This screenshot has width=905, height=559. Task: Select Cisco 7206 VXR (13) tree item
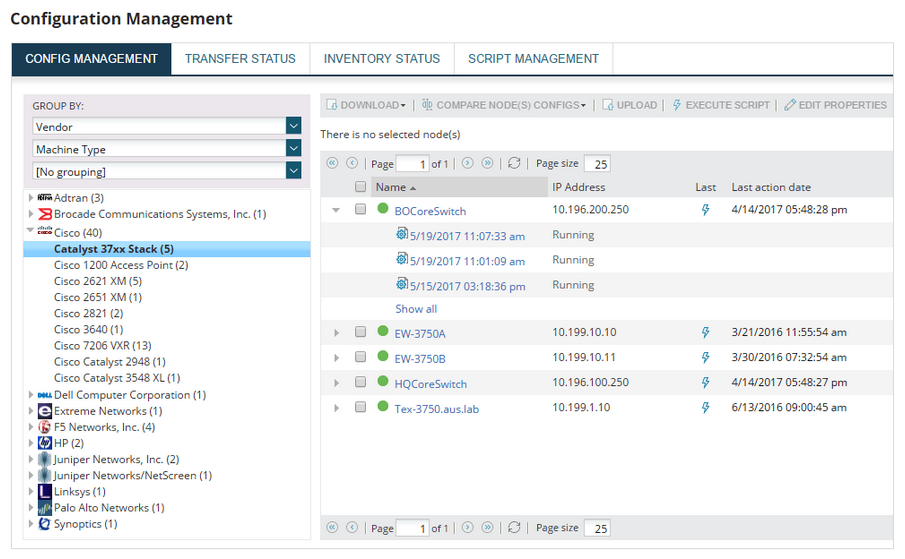point(103,346)
